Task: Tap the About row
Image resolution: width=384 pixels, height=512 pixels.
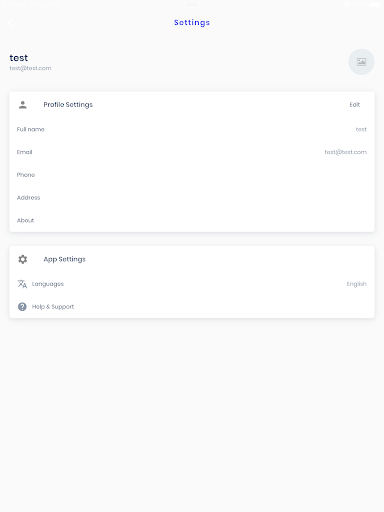Action: pyautogui.click(x=192, y=220)
